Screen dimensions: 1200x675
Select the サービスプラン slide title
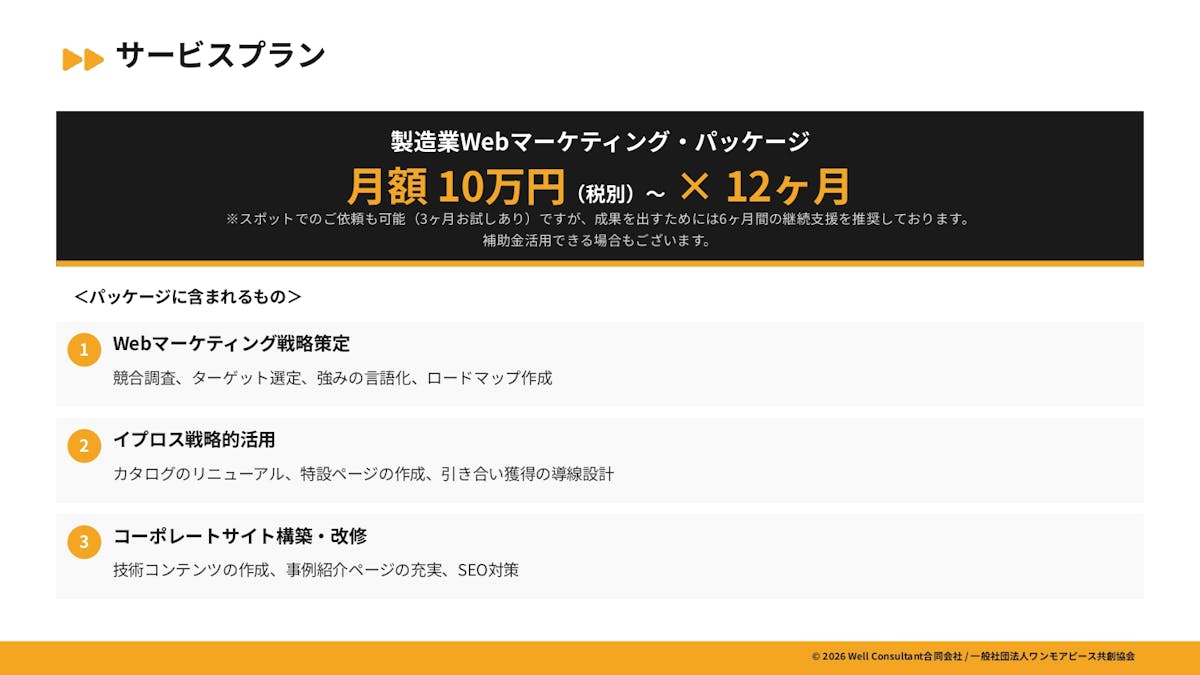pyautogui.click(x=220, y=55)
